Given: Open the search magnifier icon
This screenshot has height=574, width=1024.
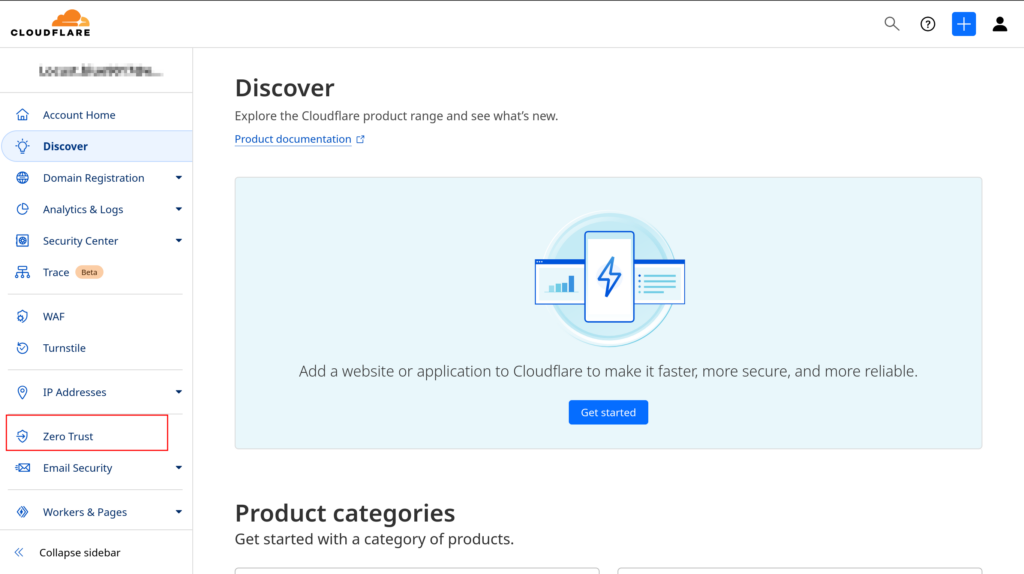Looking at the screenshot, I should click(891, 24).
